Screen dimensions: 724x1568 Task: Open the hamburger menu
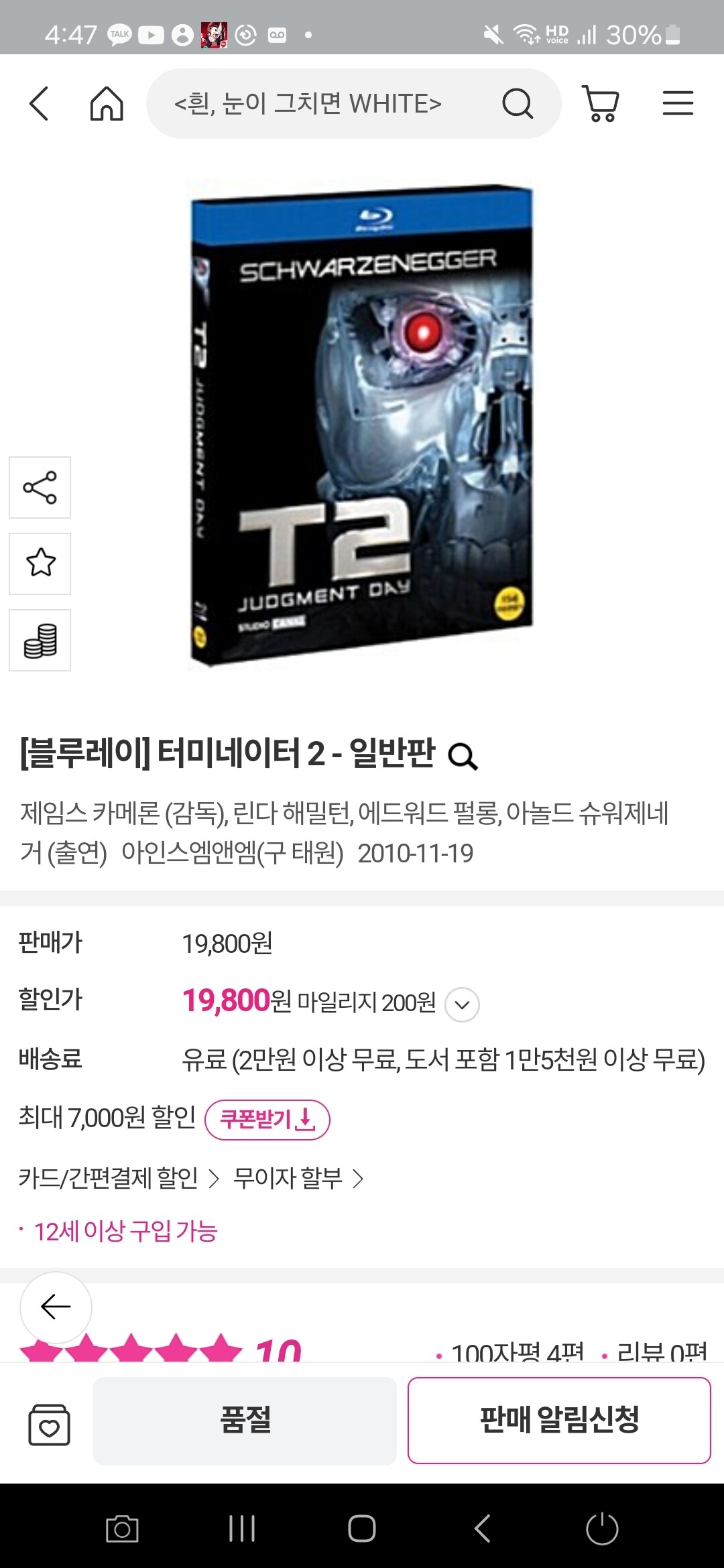(x=678, y=104)
